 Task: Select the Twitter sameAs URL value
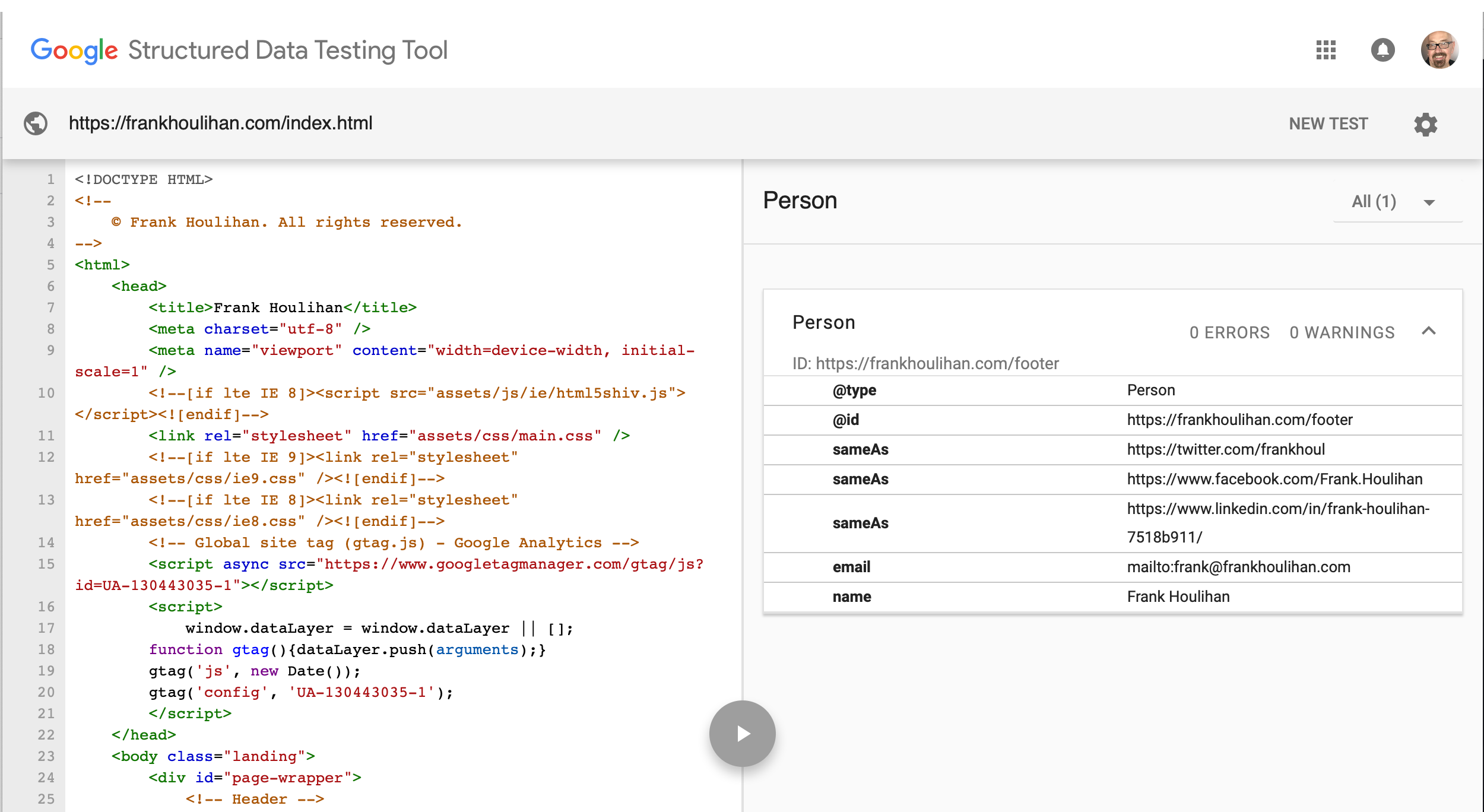pyautogui.click(x=1226, y=450)
